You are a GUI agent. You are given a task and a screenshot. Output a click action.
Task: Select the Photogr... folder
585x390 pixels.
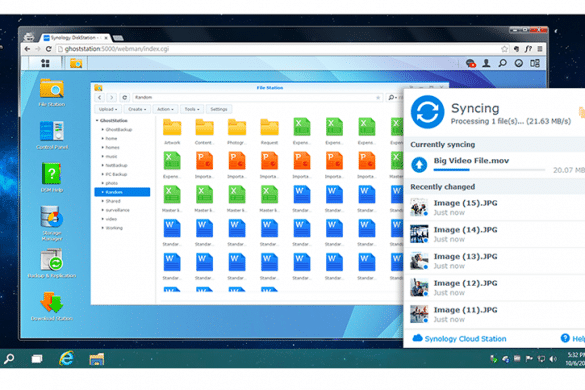[x=237, y=132]
